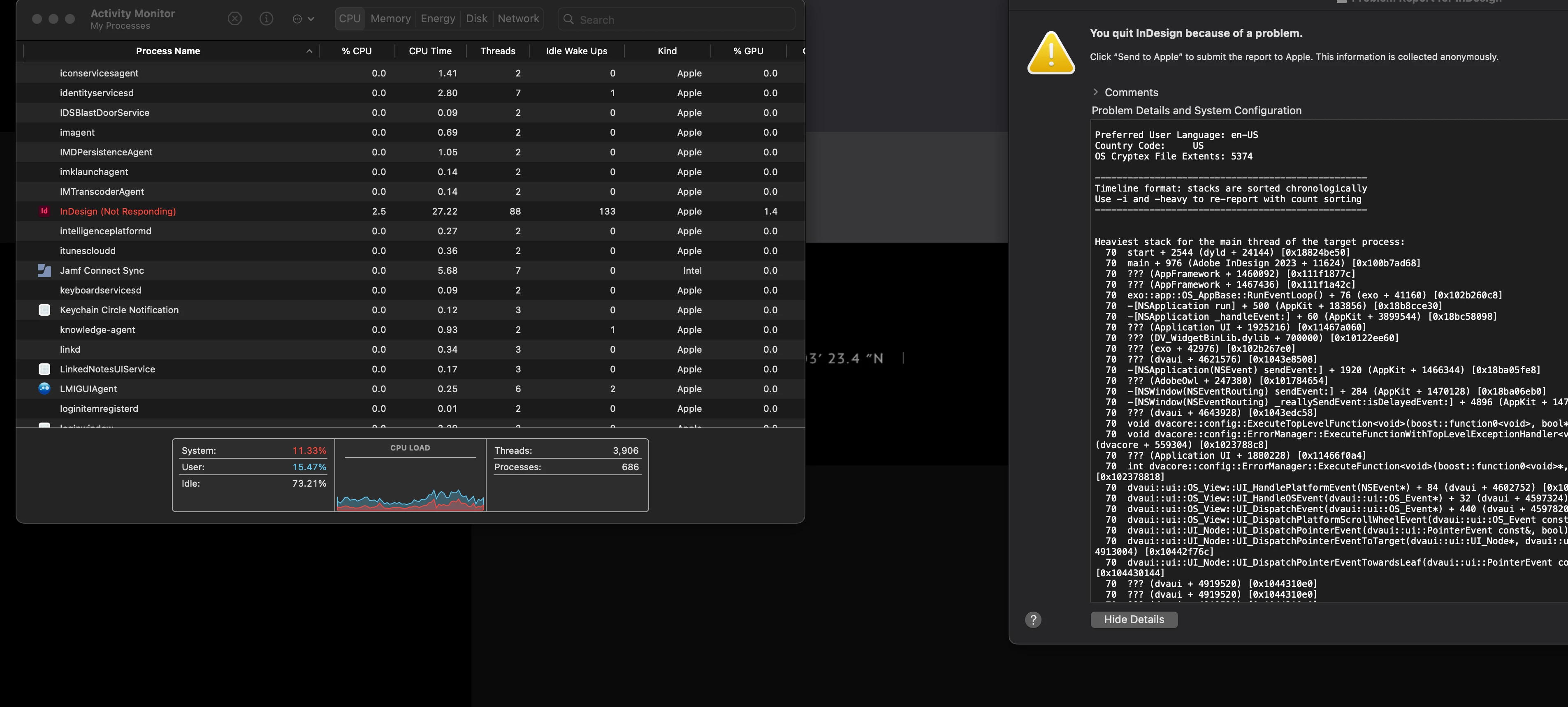
Task: Switch to the Energy tab
Action: point(438,19)
